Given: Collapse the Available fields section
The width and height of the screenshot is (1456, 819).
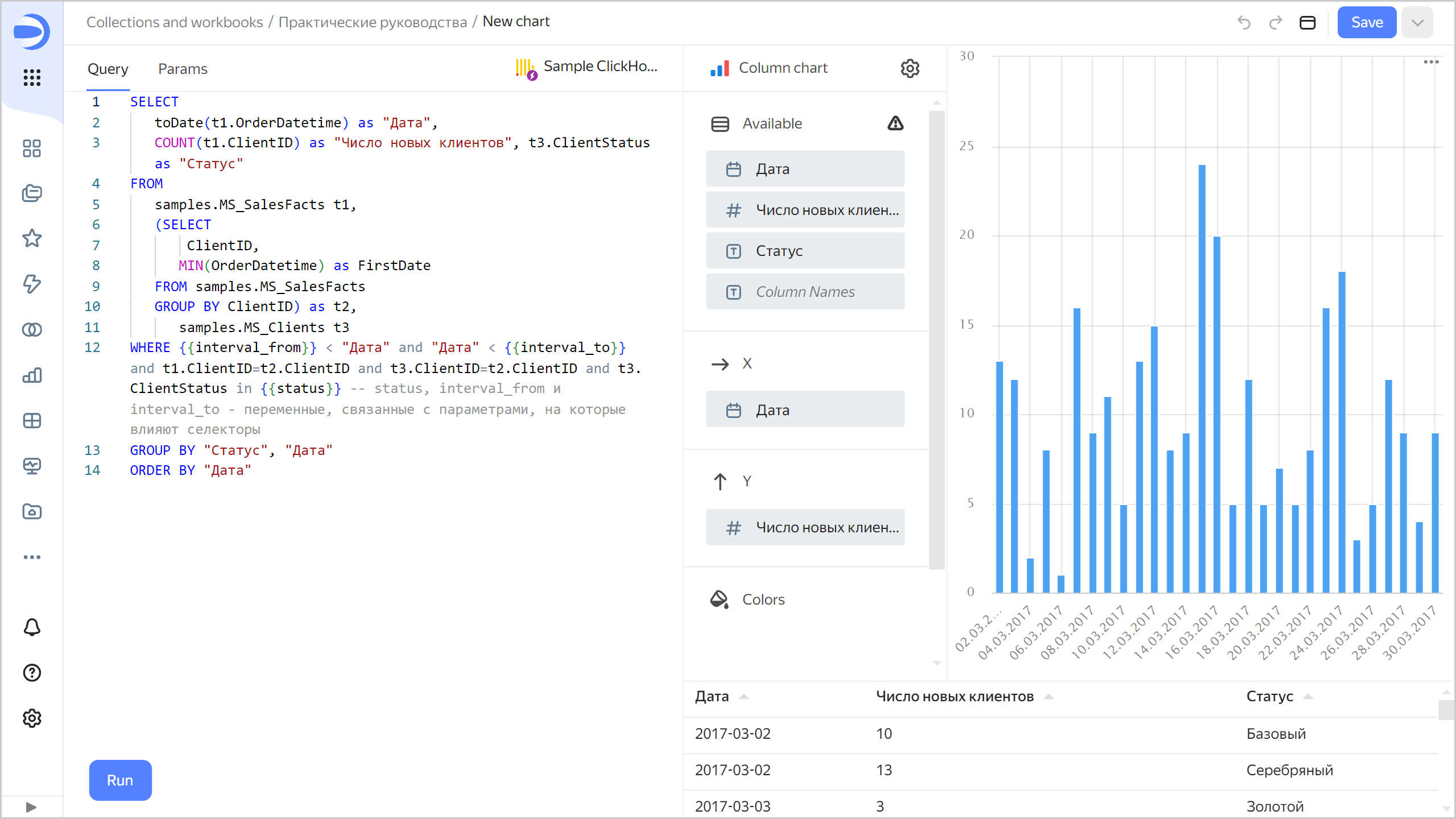Looking at the screenshot, I should click(720, 123).
